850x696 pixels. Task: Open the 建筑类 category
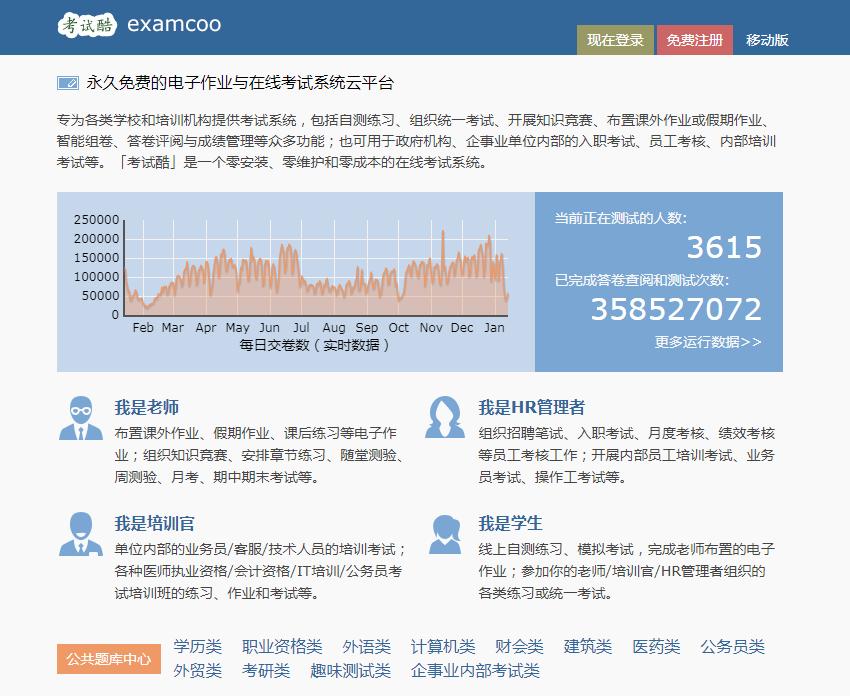point(588,646)
